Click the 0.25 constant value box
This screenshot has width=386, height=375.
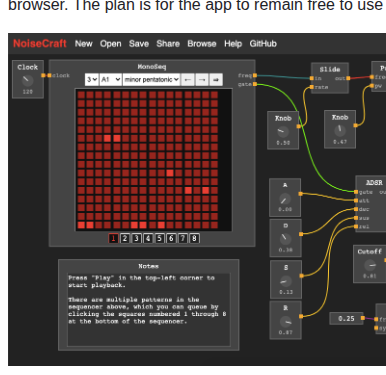[346, 318]
